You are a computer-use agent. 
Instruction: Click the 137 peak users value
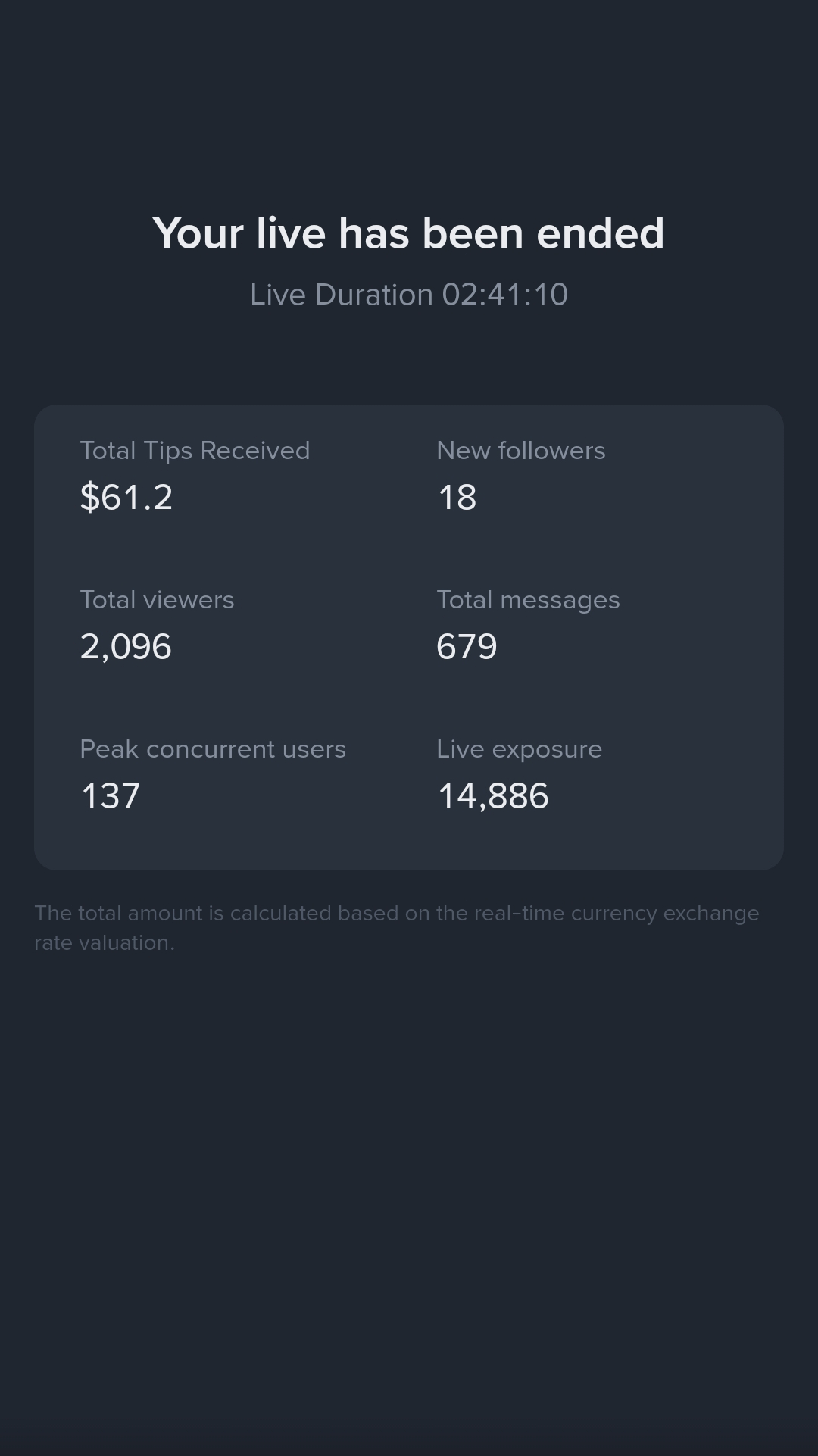[x=111, y=796]
